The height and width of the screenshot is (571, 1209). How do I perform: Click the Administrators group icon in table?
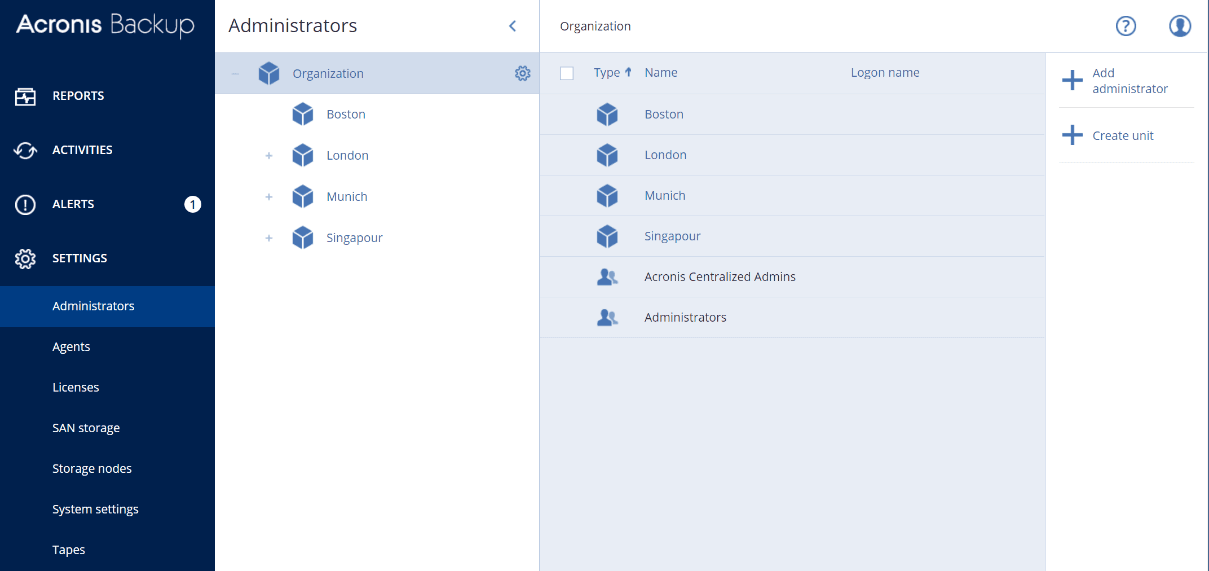click(x=607, y=317)
